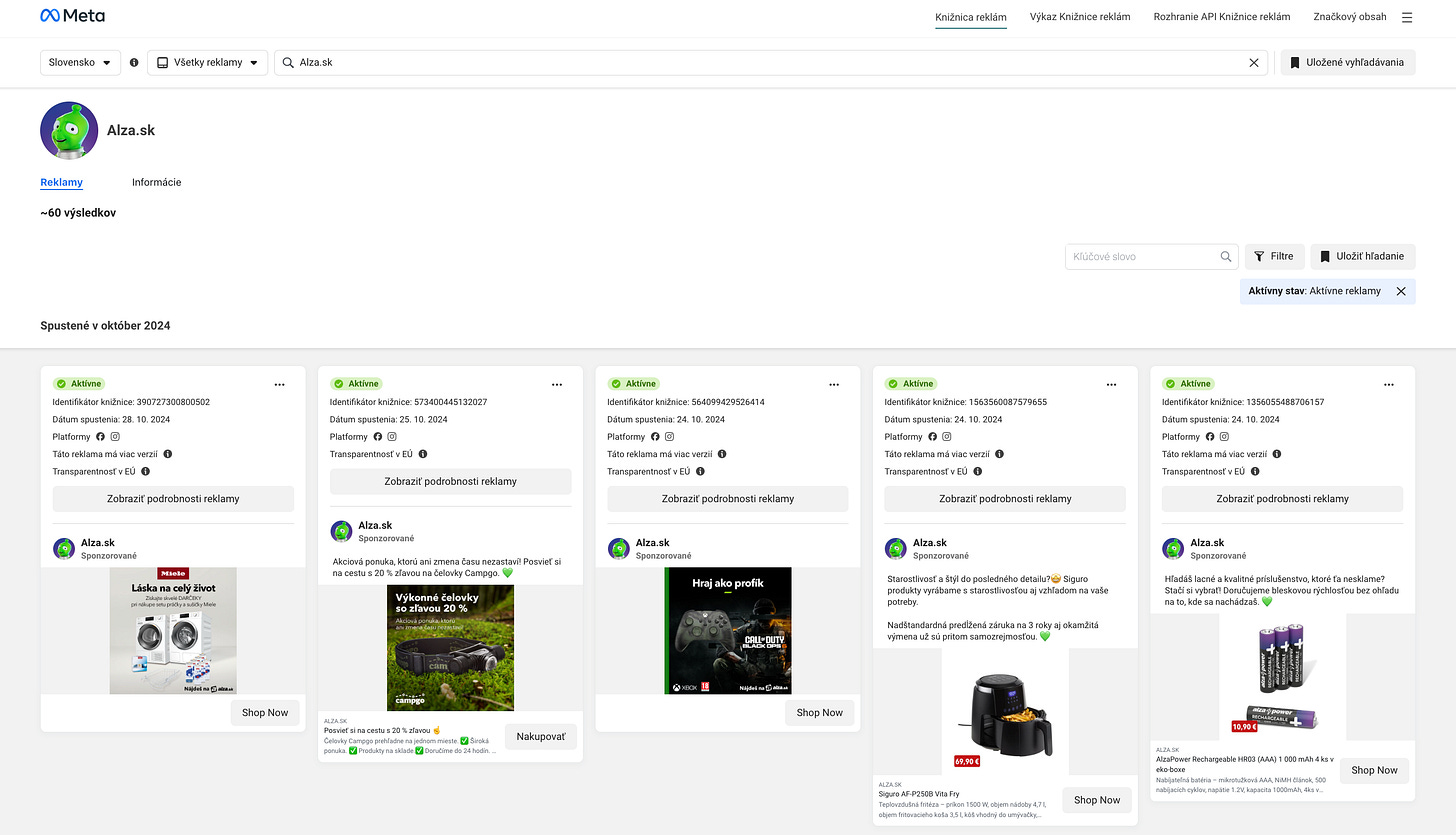
Task: Click info icon beside 'viac verzií' on ad 1356055488706157
Action: point(1278,454)
